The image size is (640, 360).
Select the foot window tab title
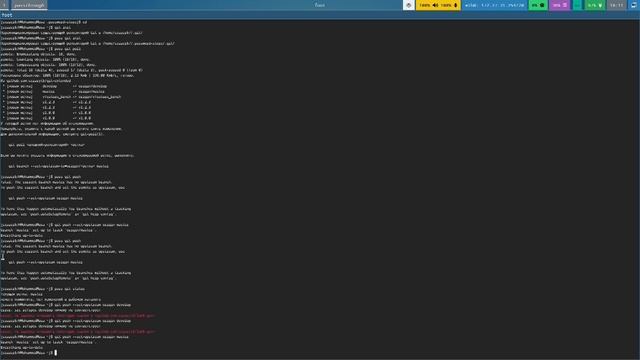[7, 15]
